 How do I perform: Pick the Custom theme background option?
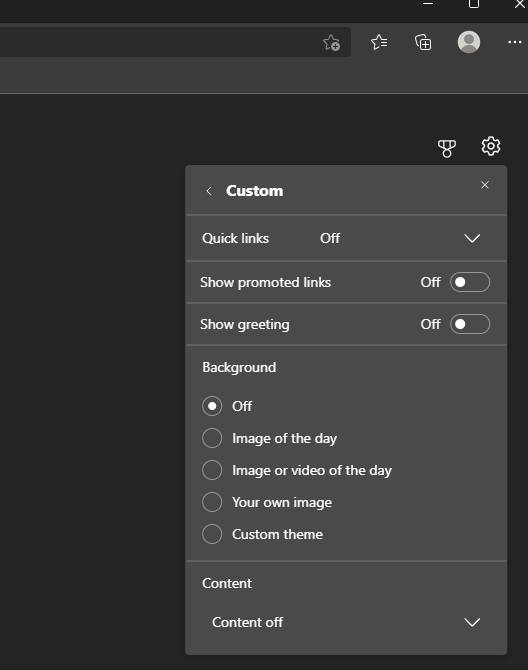point(212,534)
